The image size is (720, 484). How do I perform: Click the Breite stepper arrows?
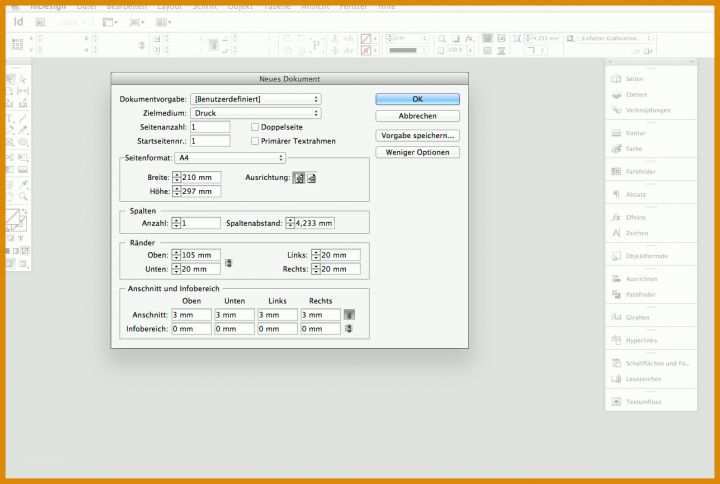tap(177, 177)
